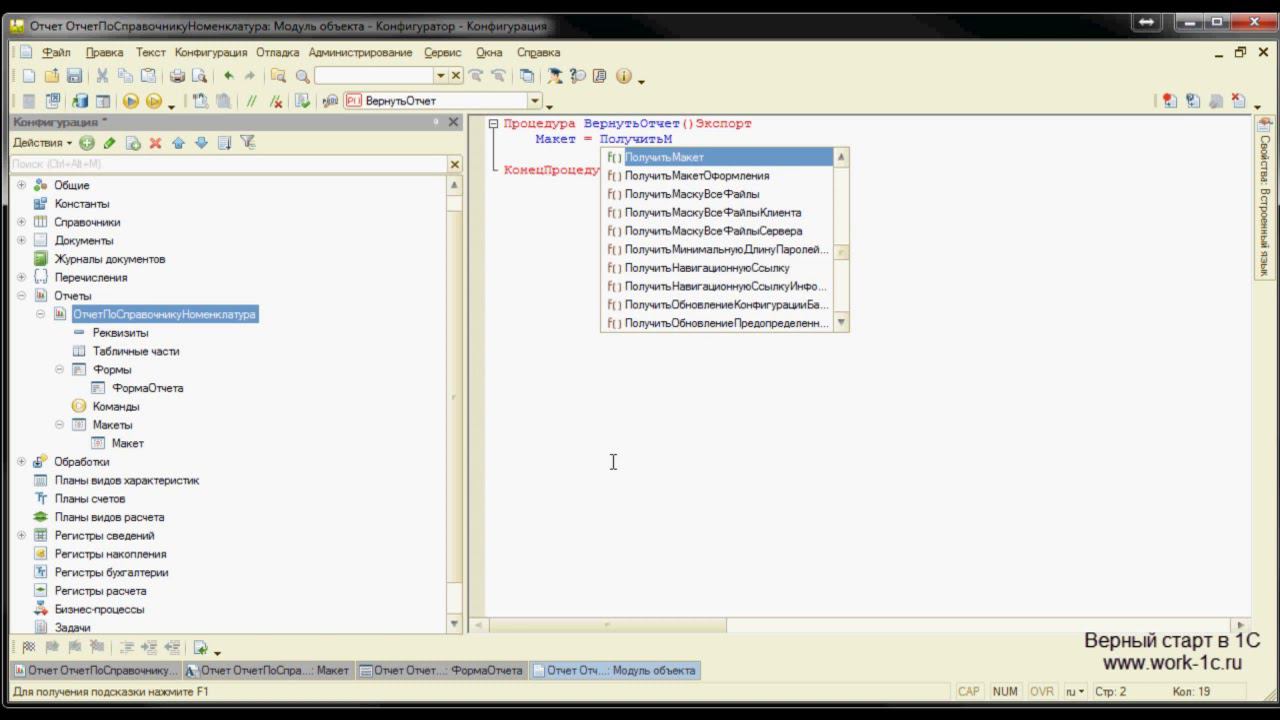Click the pencil edit icon in Конфигурация panel
Image resolution: width=1280 pixels, height=720 pixels.
pos(110,143)
